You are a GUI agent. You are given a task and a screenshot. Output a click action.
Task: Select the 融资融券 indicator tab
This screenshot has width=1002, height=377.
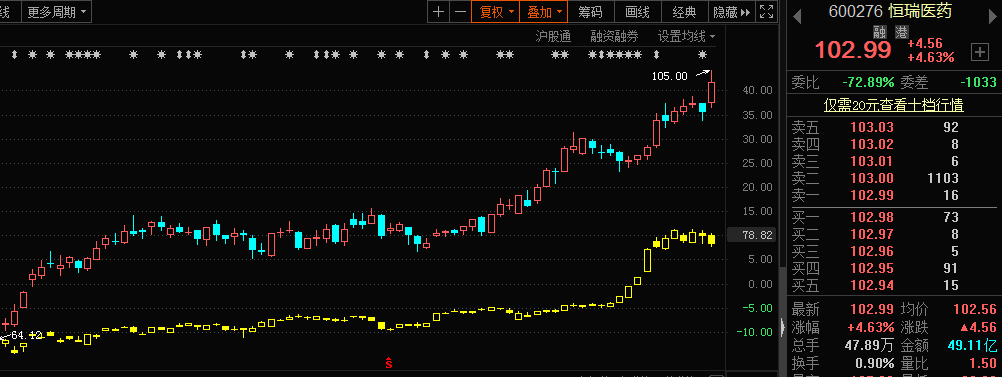pos(614,36)
